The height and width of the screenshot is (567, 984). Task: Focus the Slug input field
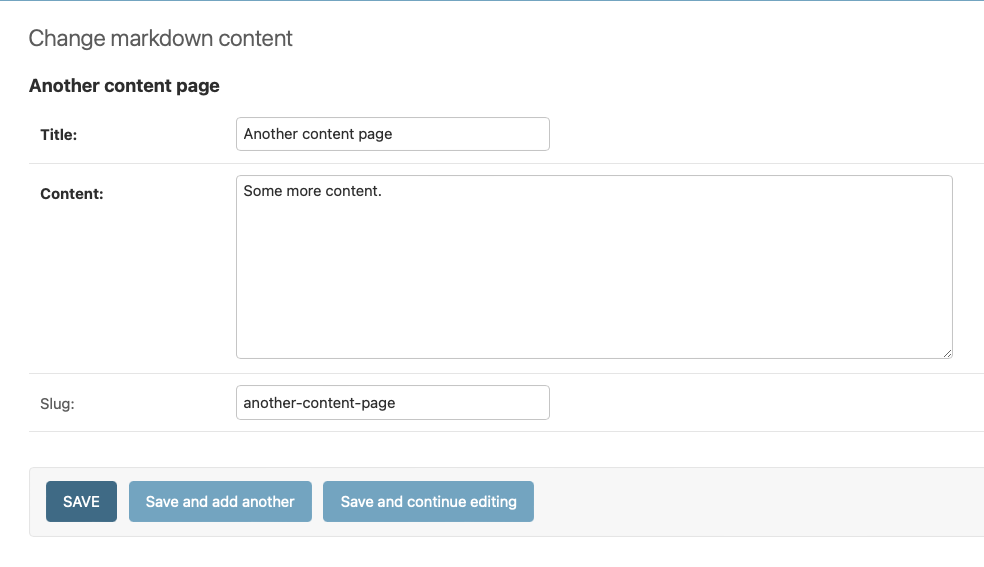(393, 403)
